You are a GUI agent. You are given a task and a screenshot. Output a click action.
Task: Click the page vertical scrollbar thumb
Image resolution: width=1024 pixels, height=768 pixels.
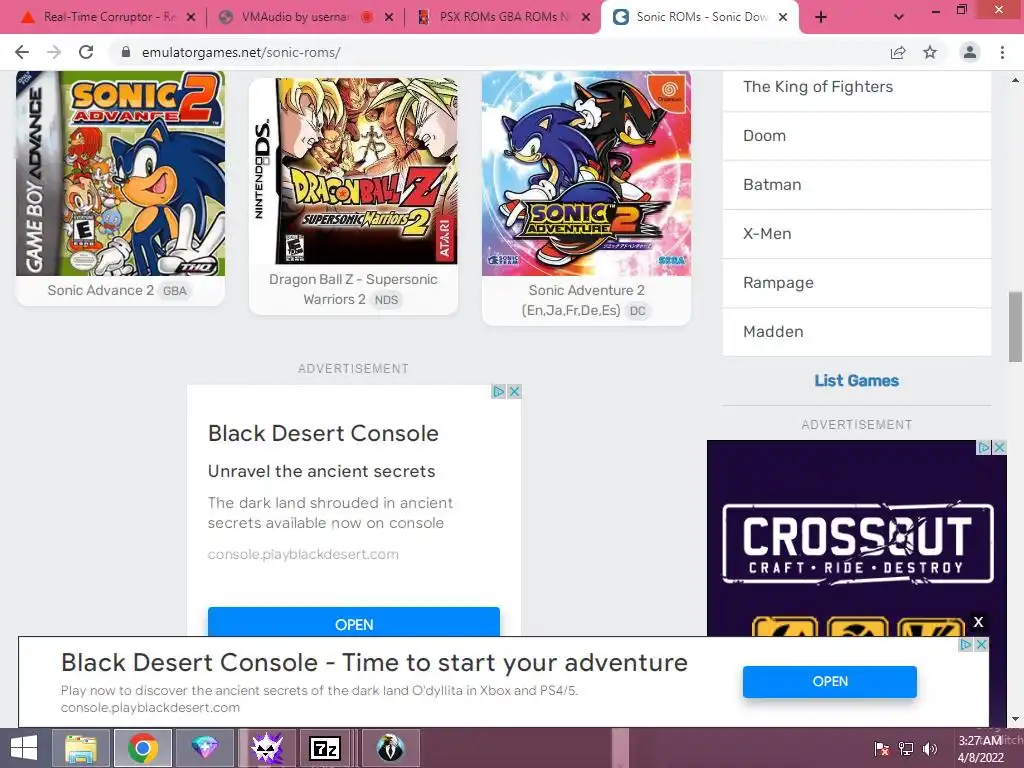(1015, 327)
